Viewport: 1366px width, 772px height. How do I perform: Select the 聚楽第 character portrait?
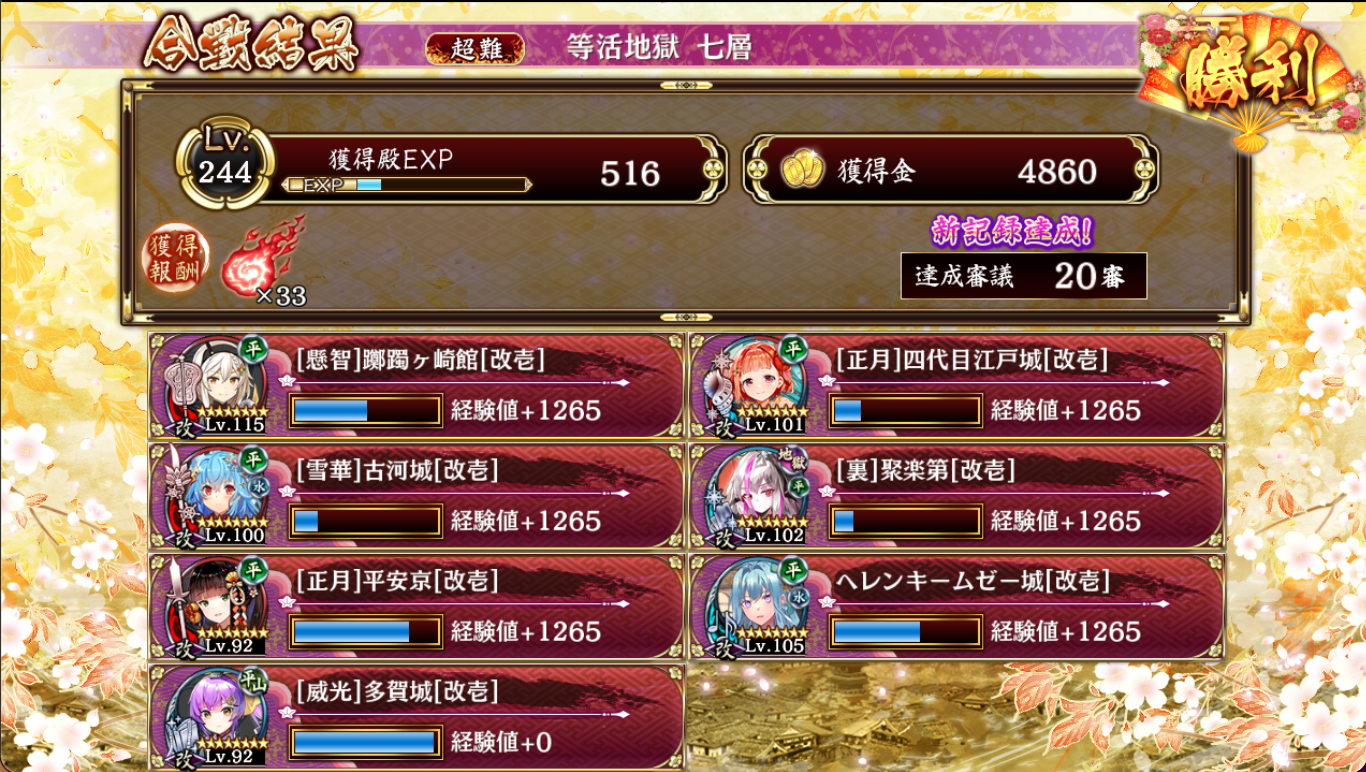tap(758, 495)
